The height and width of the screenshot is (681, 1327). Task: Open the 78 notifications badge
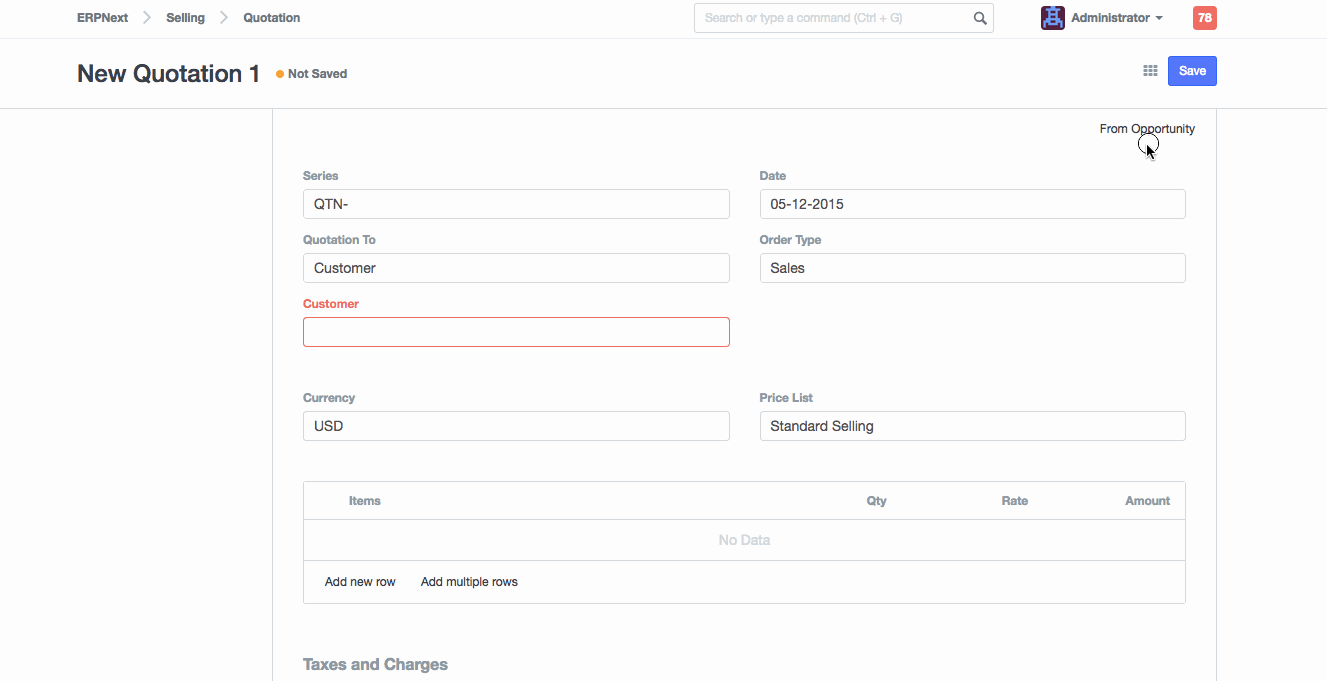tap(1204, 18)
